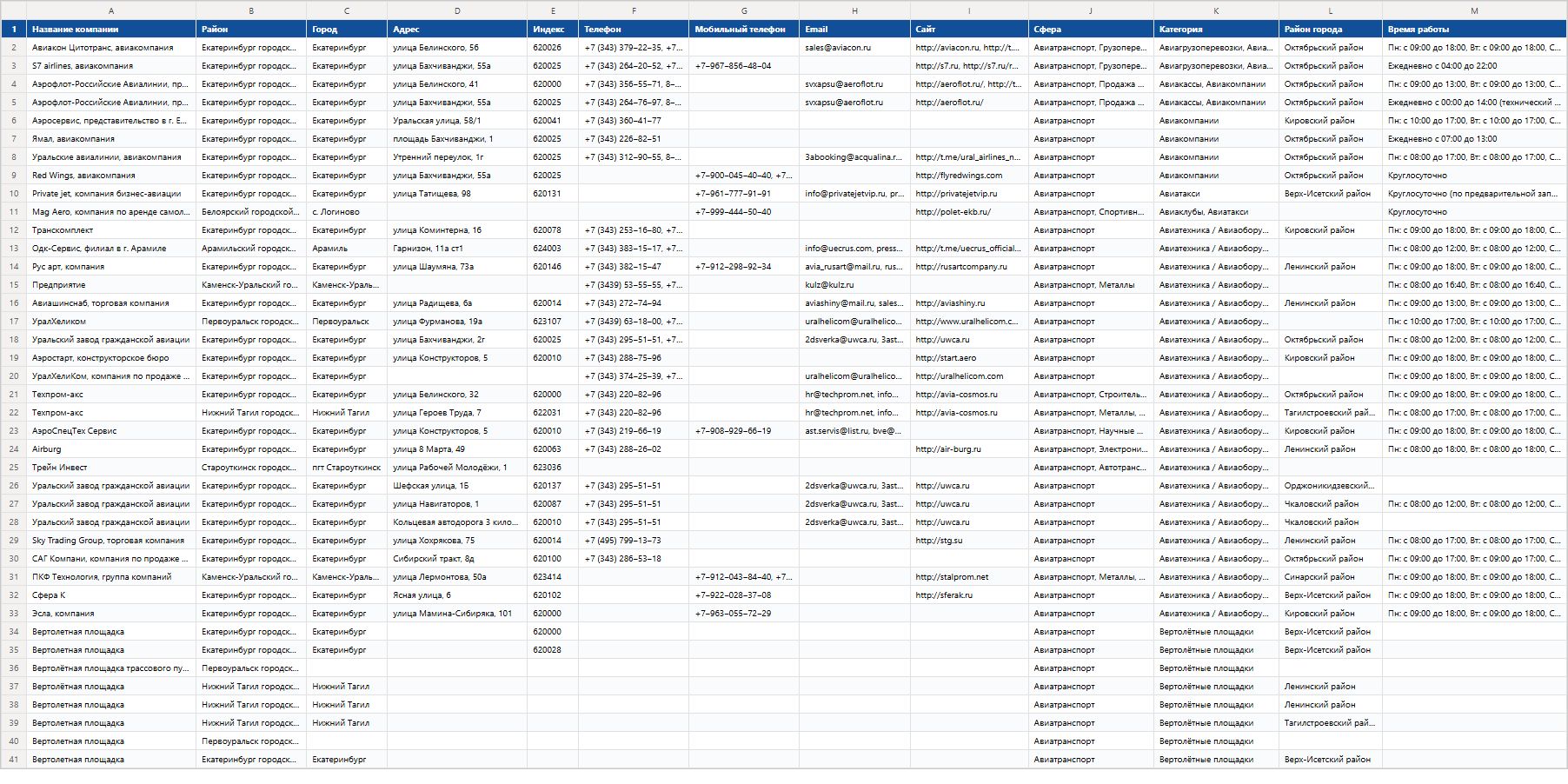1568x784 pixels.
Task: Select the 'Авиаклубы, Авиатакси' category cell
Action: pyautogui.click(x=1216, y=212)
